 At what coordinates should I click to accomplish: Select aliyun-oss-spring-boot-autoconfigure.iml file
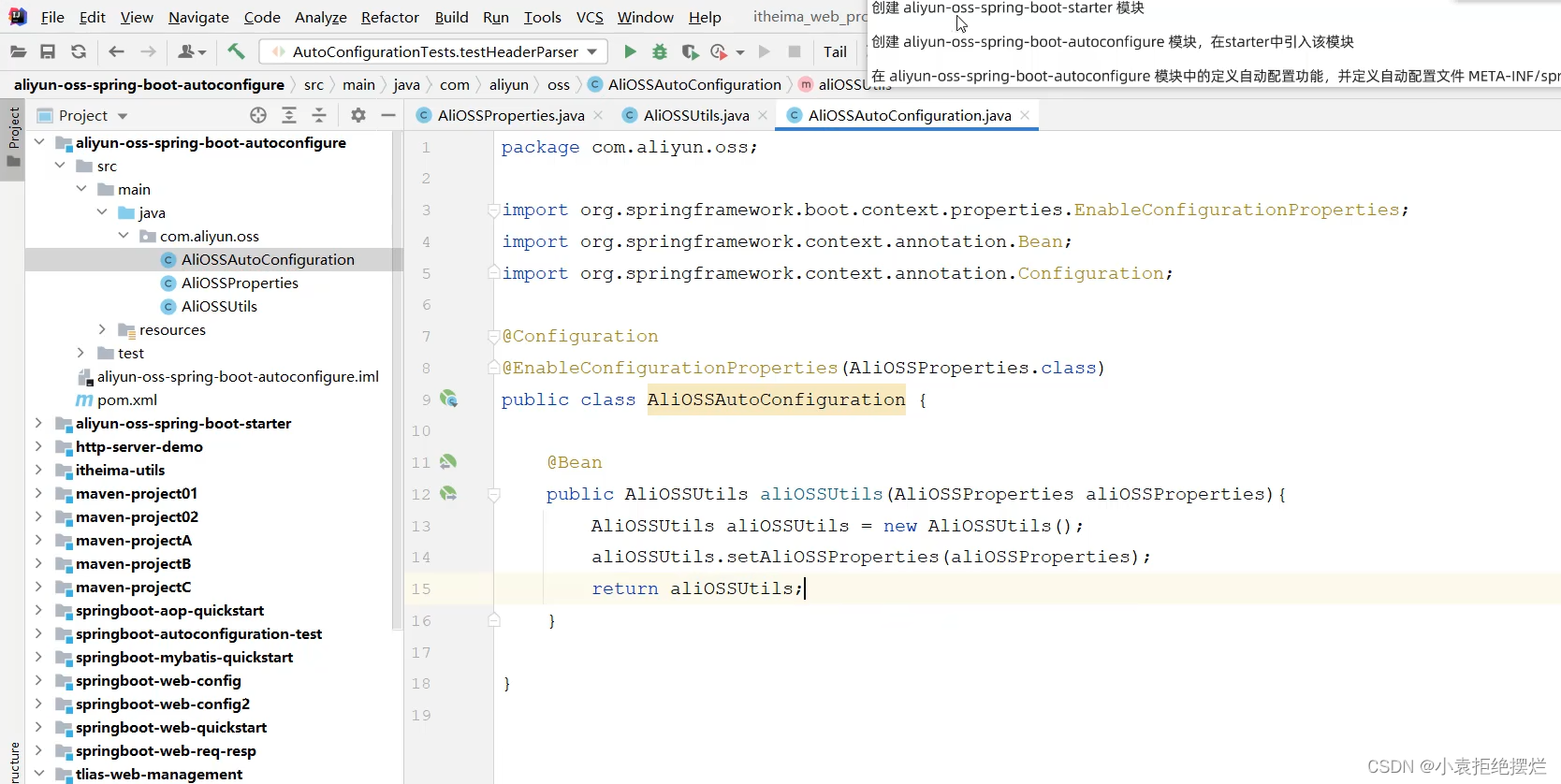(x=238, y=376)
